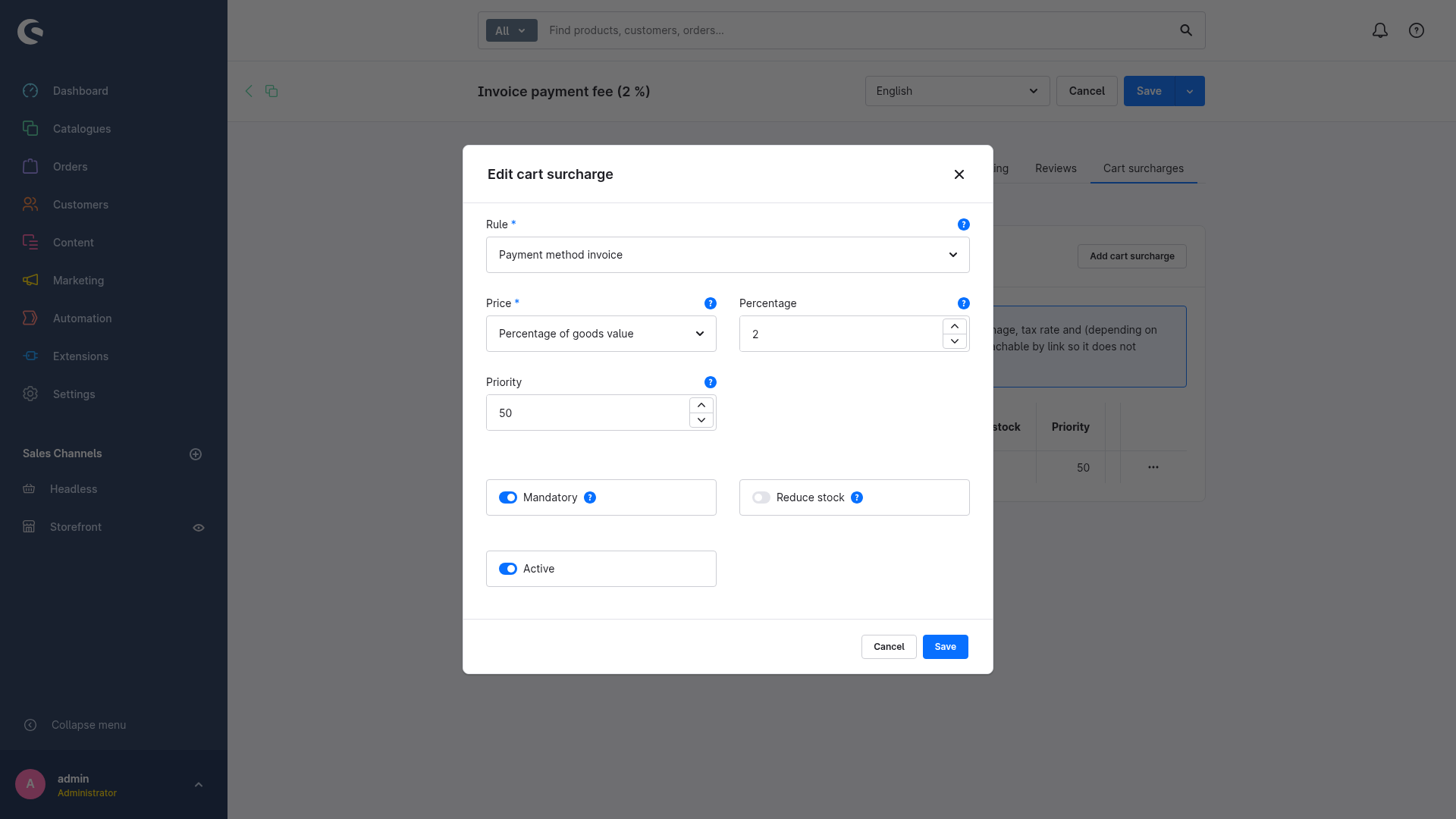1456x819 pixels.
Task: Toggle the Mandatory switch
Action: (x=508, y=497)
